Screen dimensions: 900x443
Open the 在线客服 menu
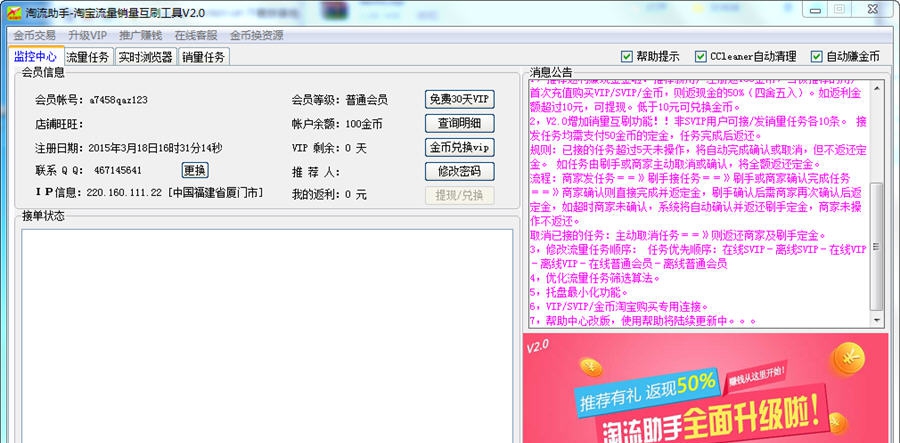(x=196, y=36)
